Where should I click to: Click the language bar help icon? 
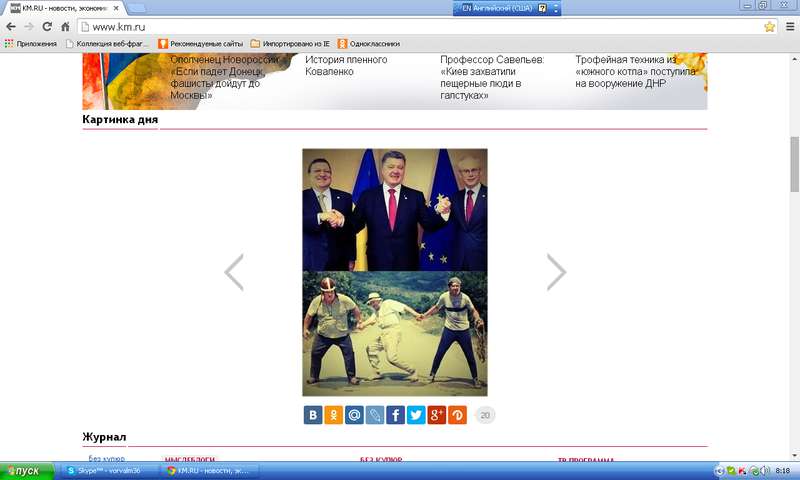(x=542, y=8)
